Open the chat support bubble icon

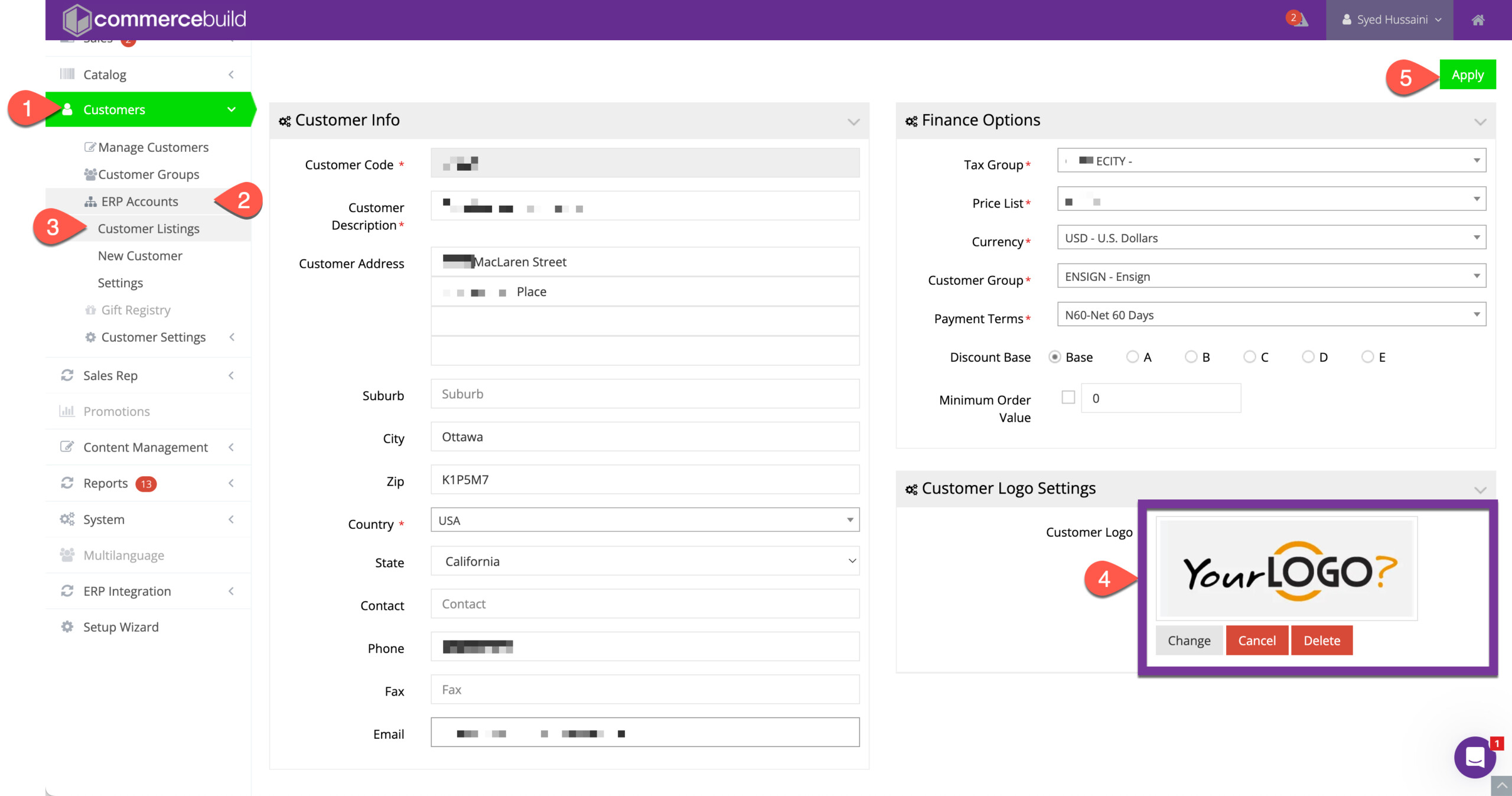click(x=1475, y=757)
